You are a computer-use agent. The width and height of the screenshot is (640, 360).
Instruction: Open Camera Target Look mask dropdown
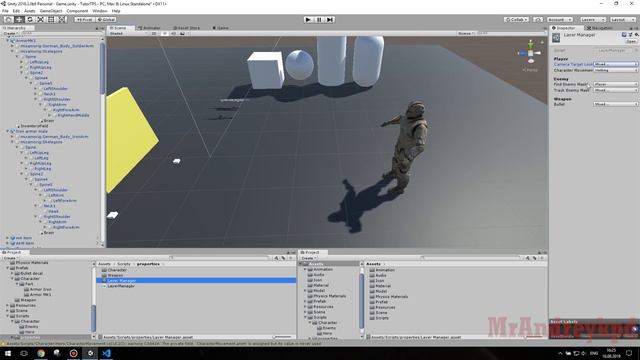(x=616, y=64)
